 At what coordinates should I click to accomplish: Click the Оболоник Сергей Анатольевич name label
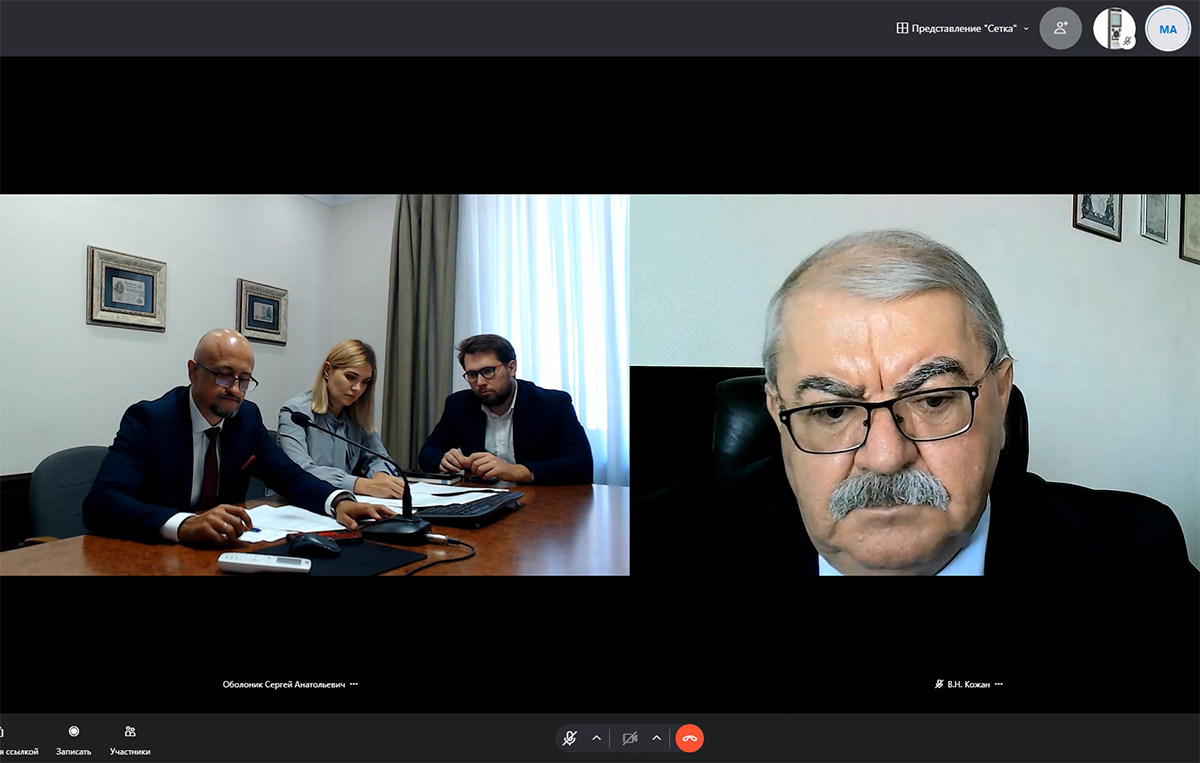pyautogui.click(x=283, y=685)
